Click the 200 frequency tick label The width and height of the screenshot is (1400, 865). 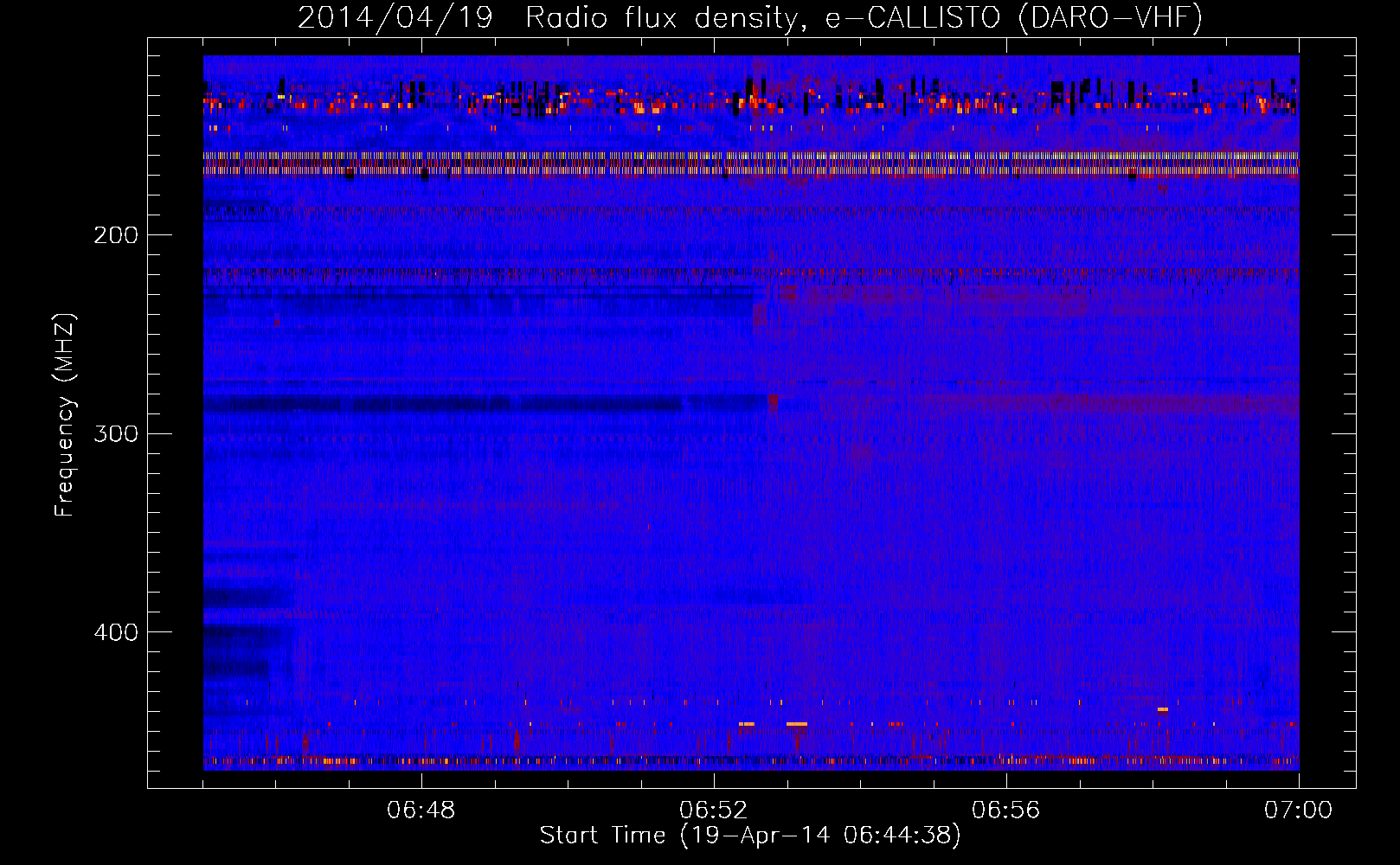pyautogui.click(x=116, y=235)
